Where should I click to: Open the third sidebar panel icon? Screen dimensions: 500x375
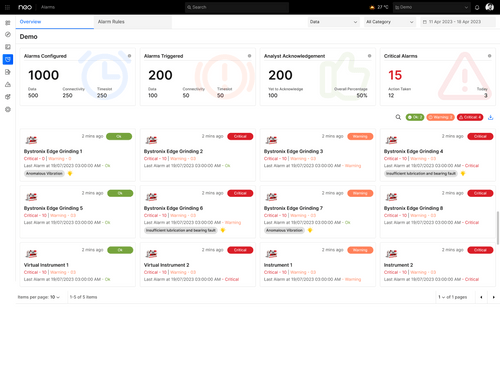coord(8,47)
